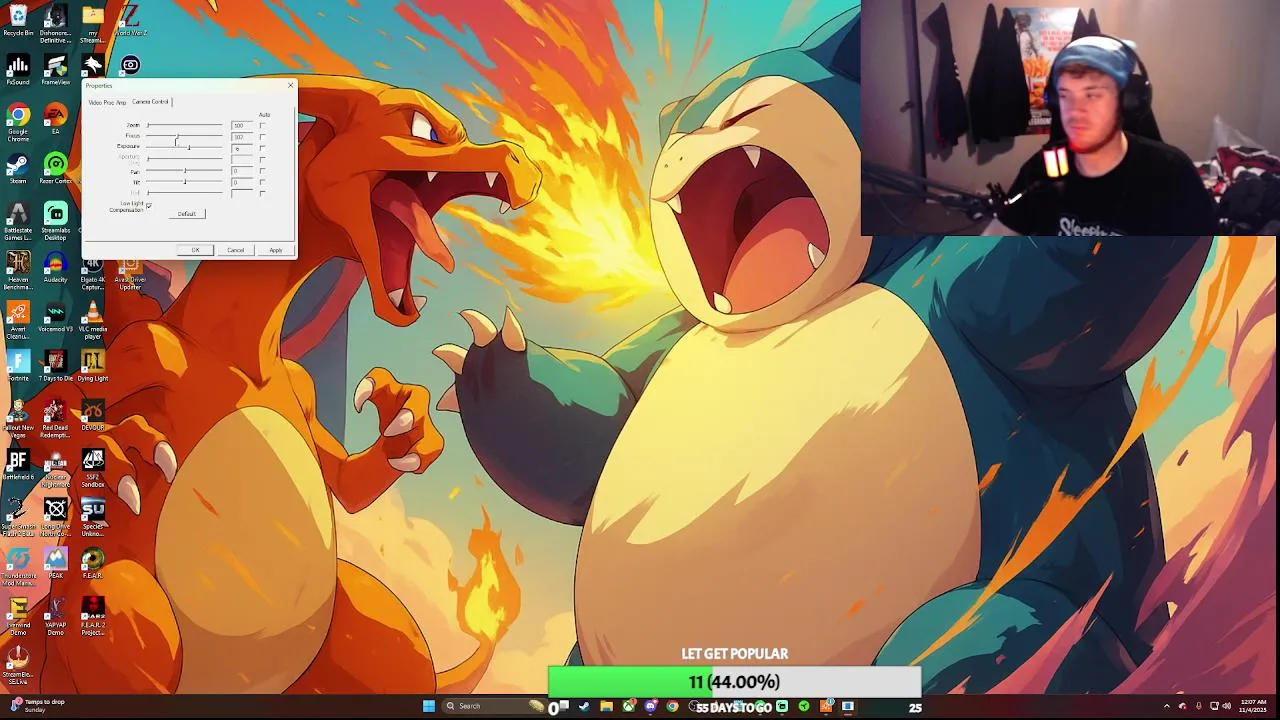Open the DEVOUR desktop shortcut
Image resolution: width=1280 pixels, height=720 pixels.
[x=93, y=414]
